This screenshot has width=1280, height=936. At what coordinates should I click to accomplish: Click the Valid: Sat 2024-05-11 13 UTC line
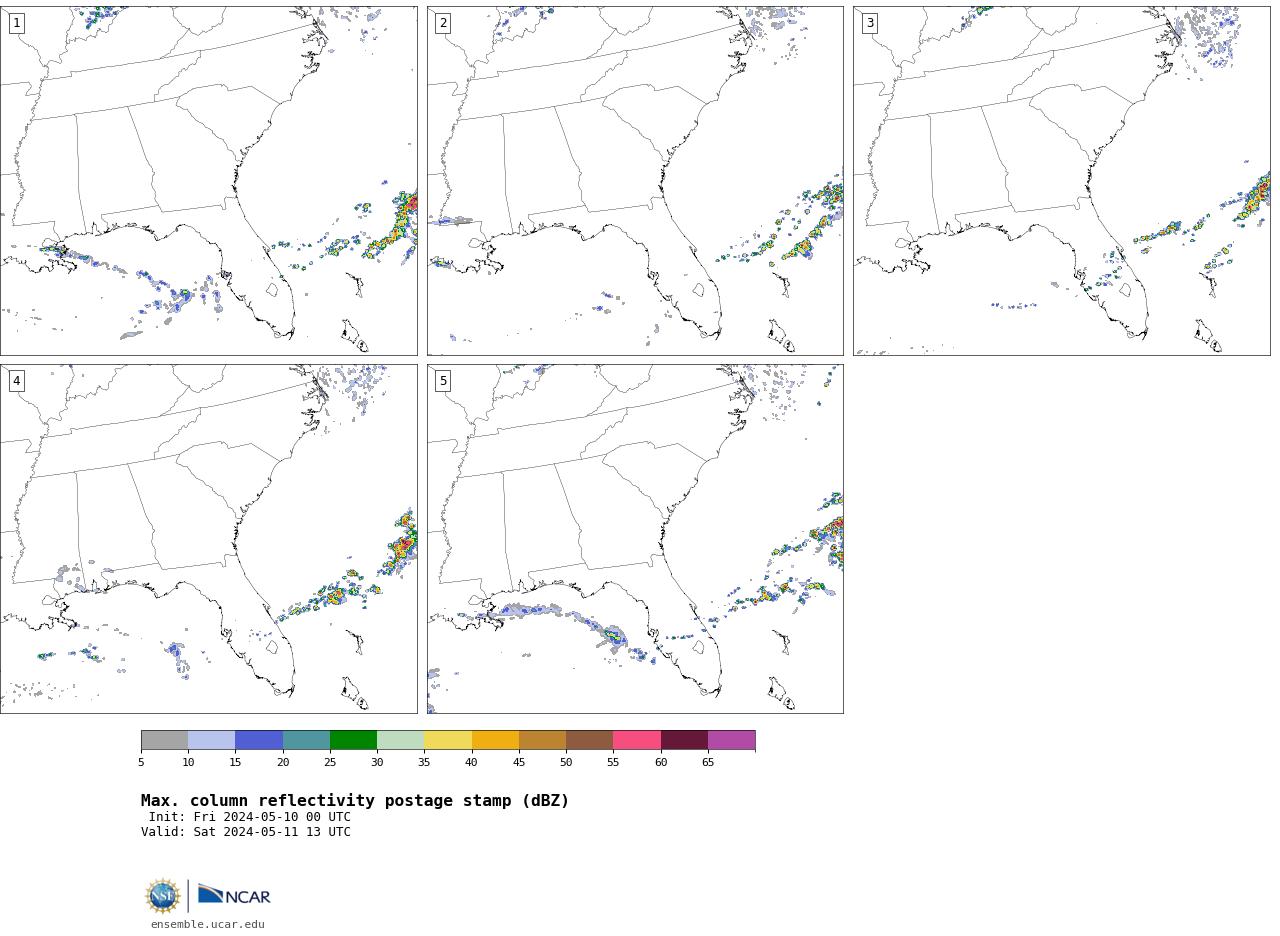(246, 832)
